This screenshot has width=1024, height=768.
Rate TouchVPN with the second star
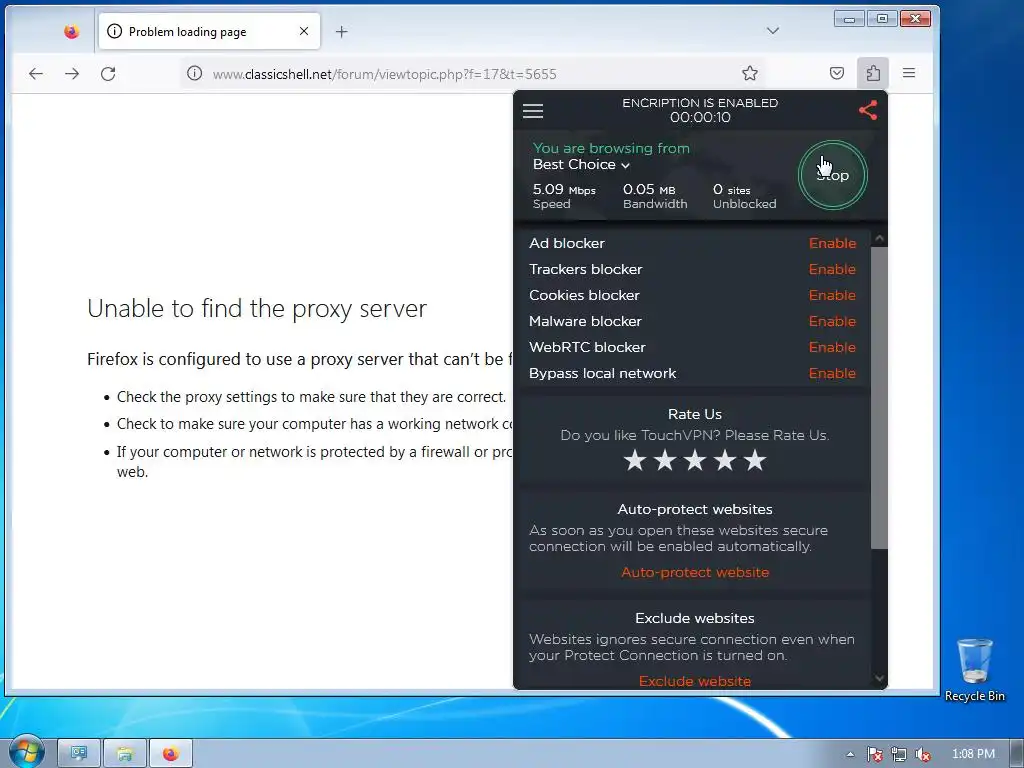point(665,460)
